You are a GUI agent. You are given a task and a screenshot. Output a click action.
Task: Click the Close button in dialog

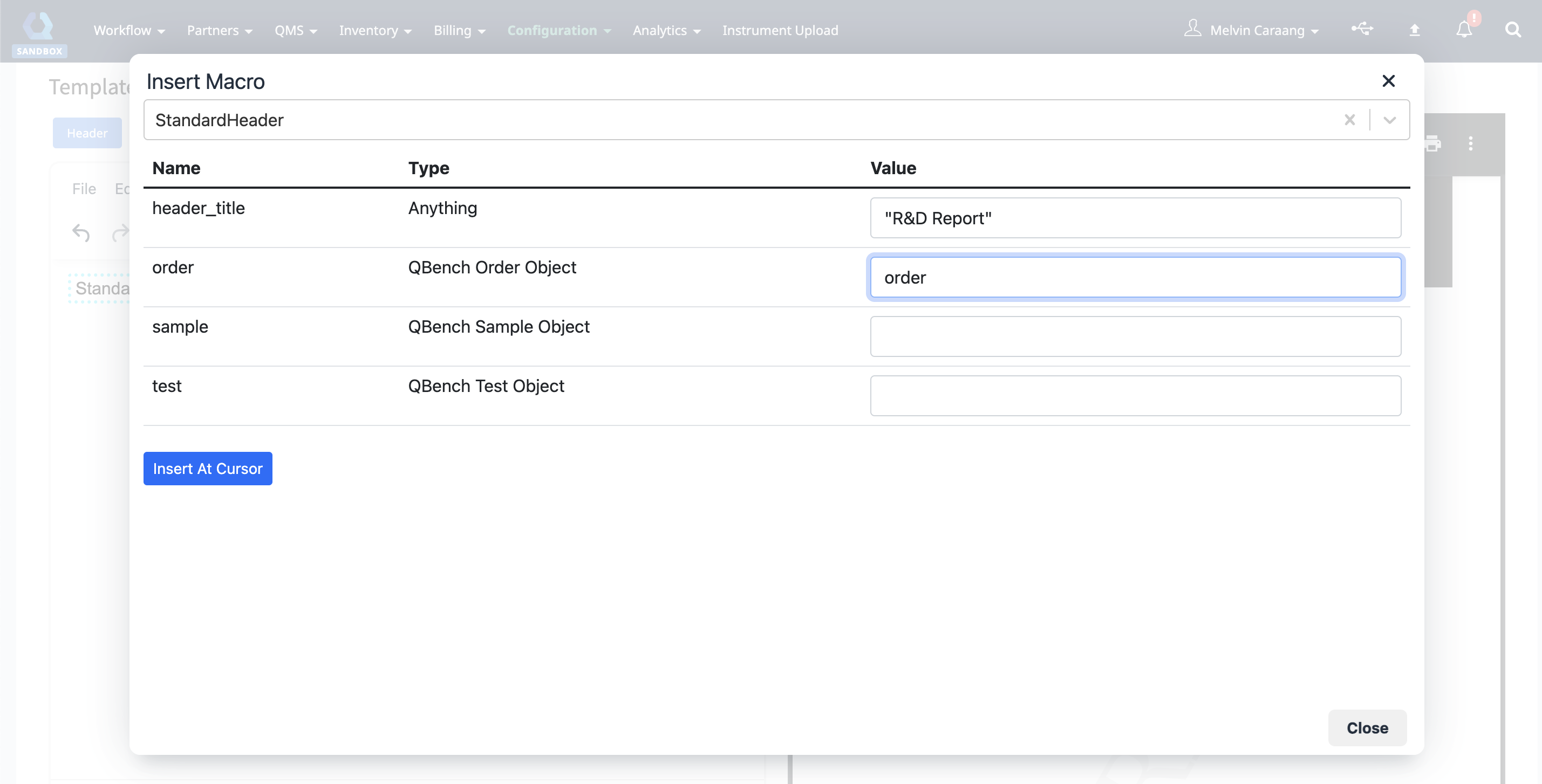point(1367,727)
